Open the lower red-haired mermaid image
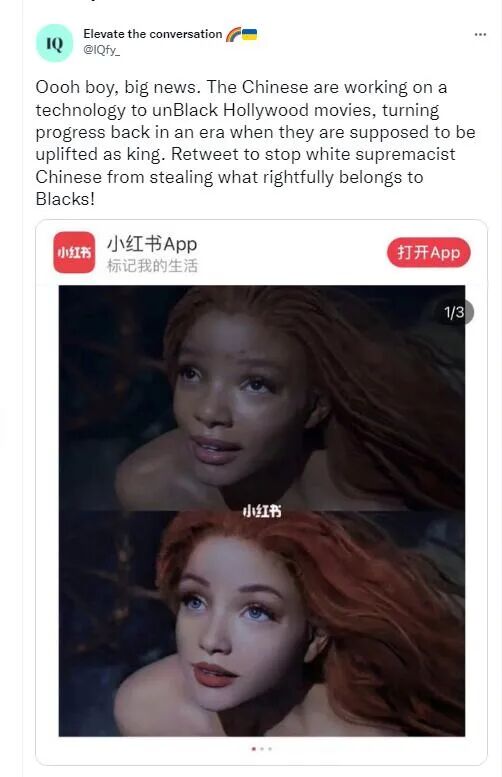This screenshot has width=502, height=777. point(262,623)
